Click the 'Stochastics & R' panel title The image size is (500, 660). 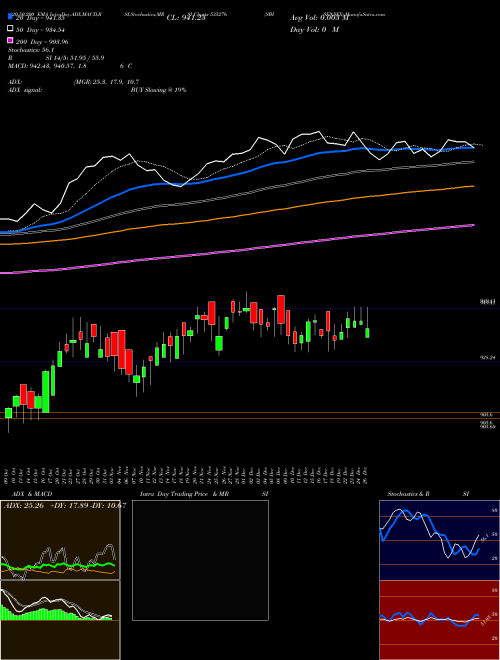tap(408, 493)
